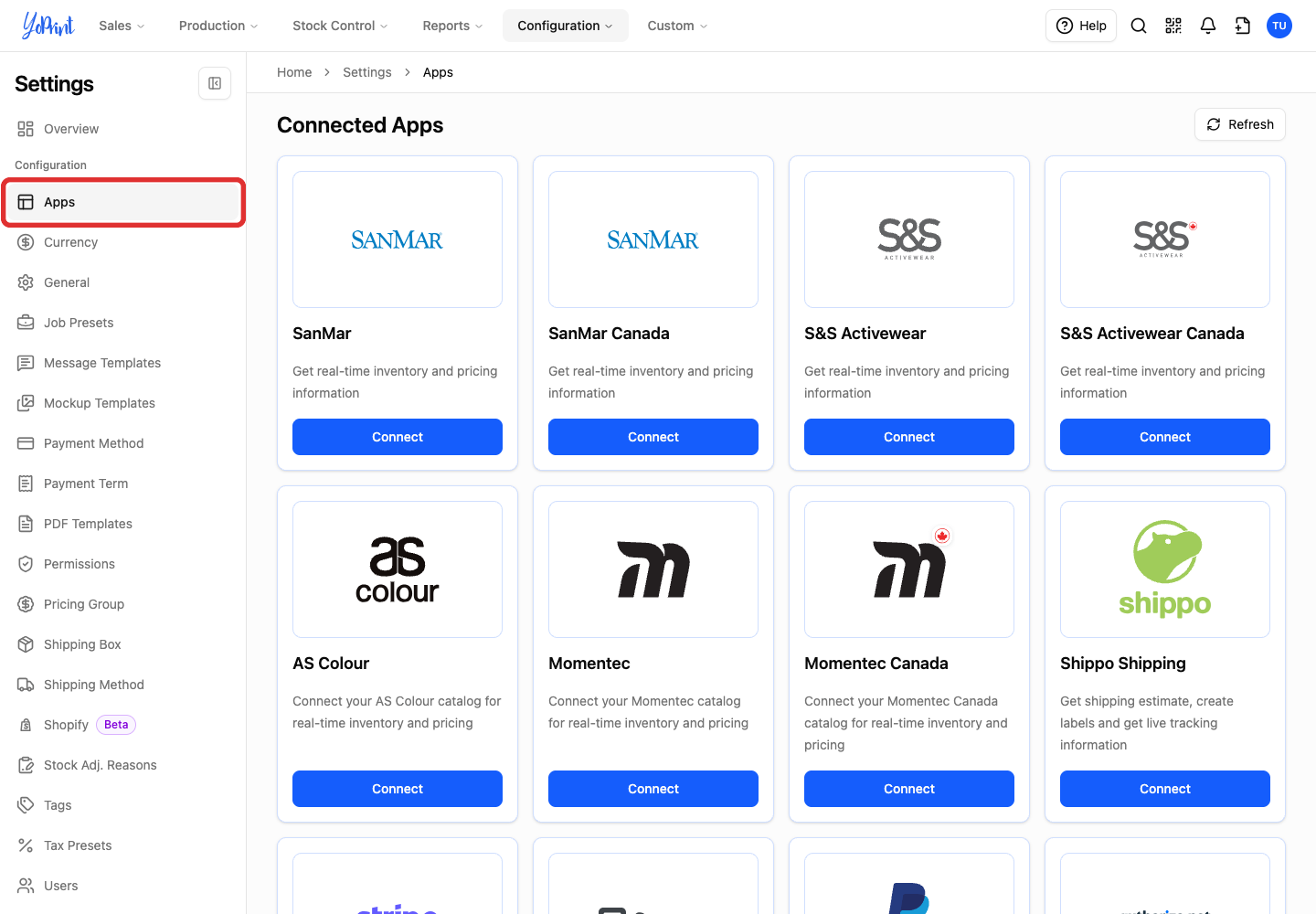The width and height of the screenshot is (1316, 914).
Task: Open PDF Templates settings
Action: 123,524
